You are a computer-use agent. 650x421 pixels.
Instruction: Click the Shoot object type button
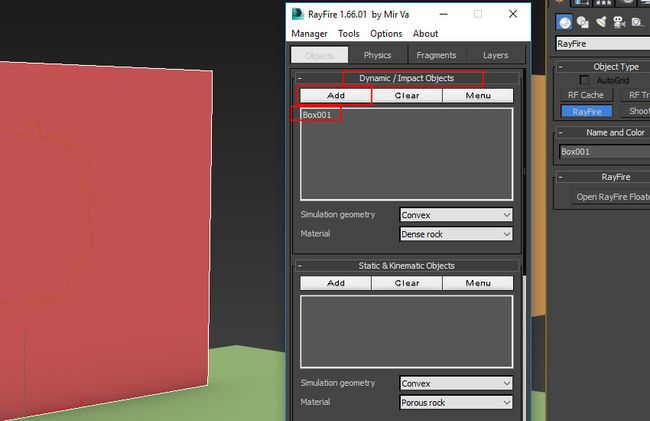(636, 111)
